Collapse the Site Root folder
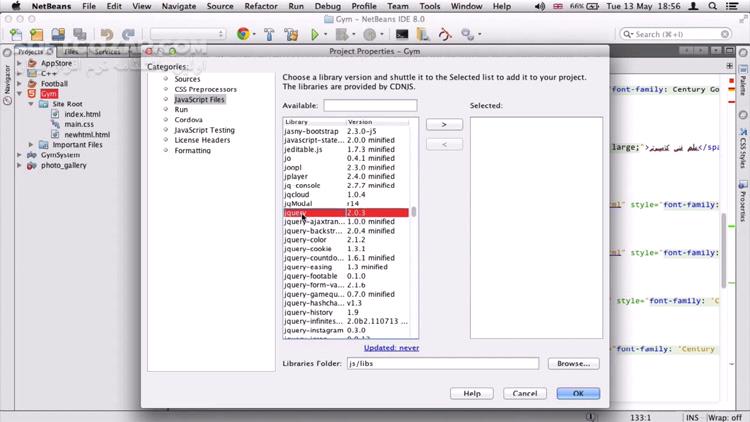 (x=31, y=104)
